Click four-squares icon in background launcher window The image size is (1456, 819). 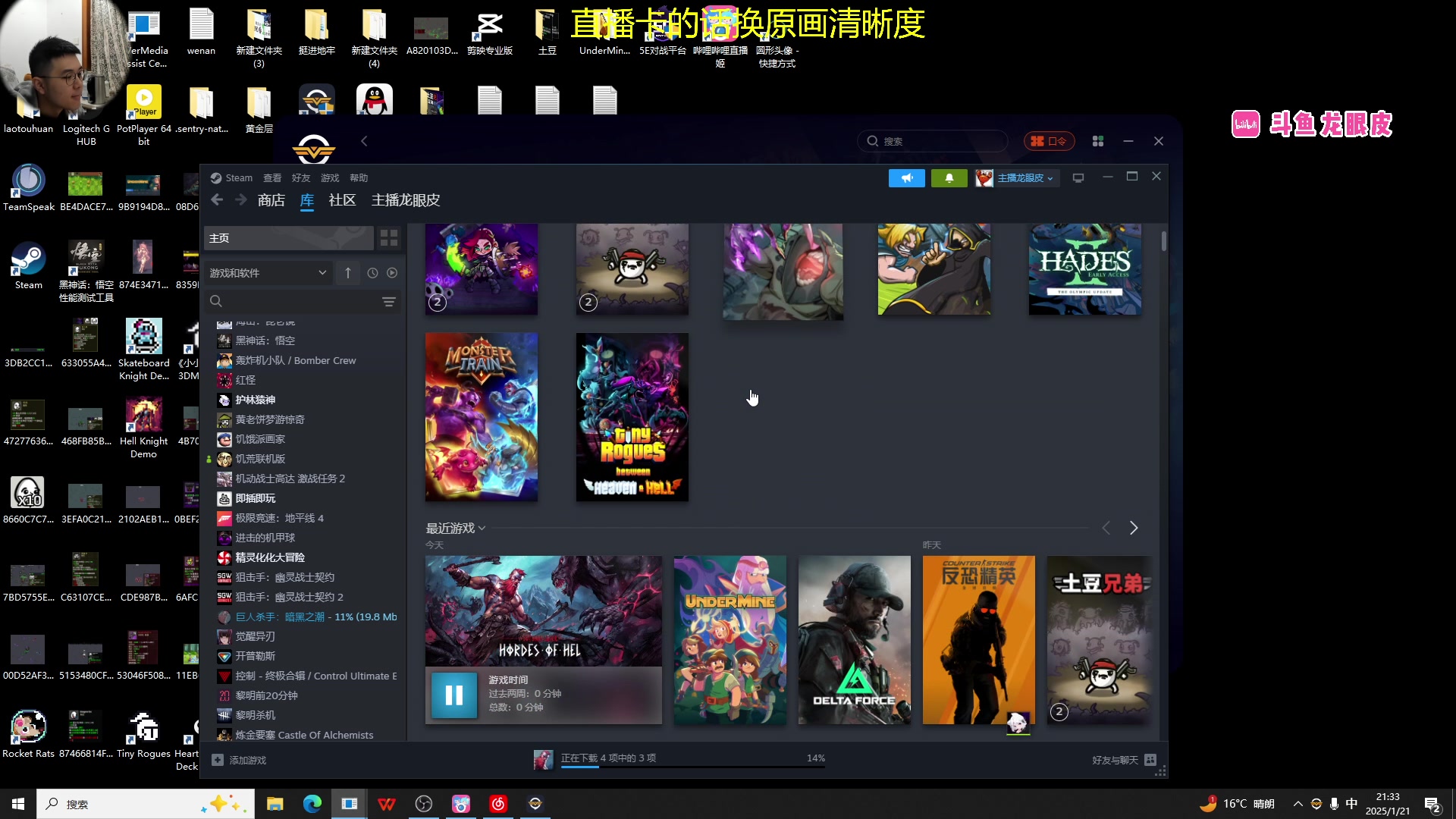pyautogui.click(x=1097, y=141)
